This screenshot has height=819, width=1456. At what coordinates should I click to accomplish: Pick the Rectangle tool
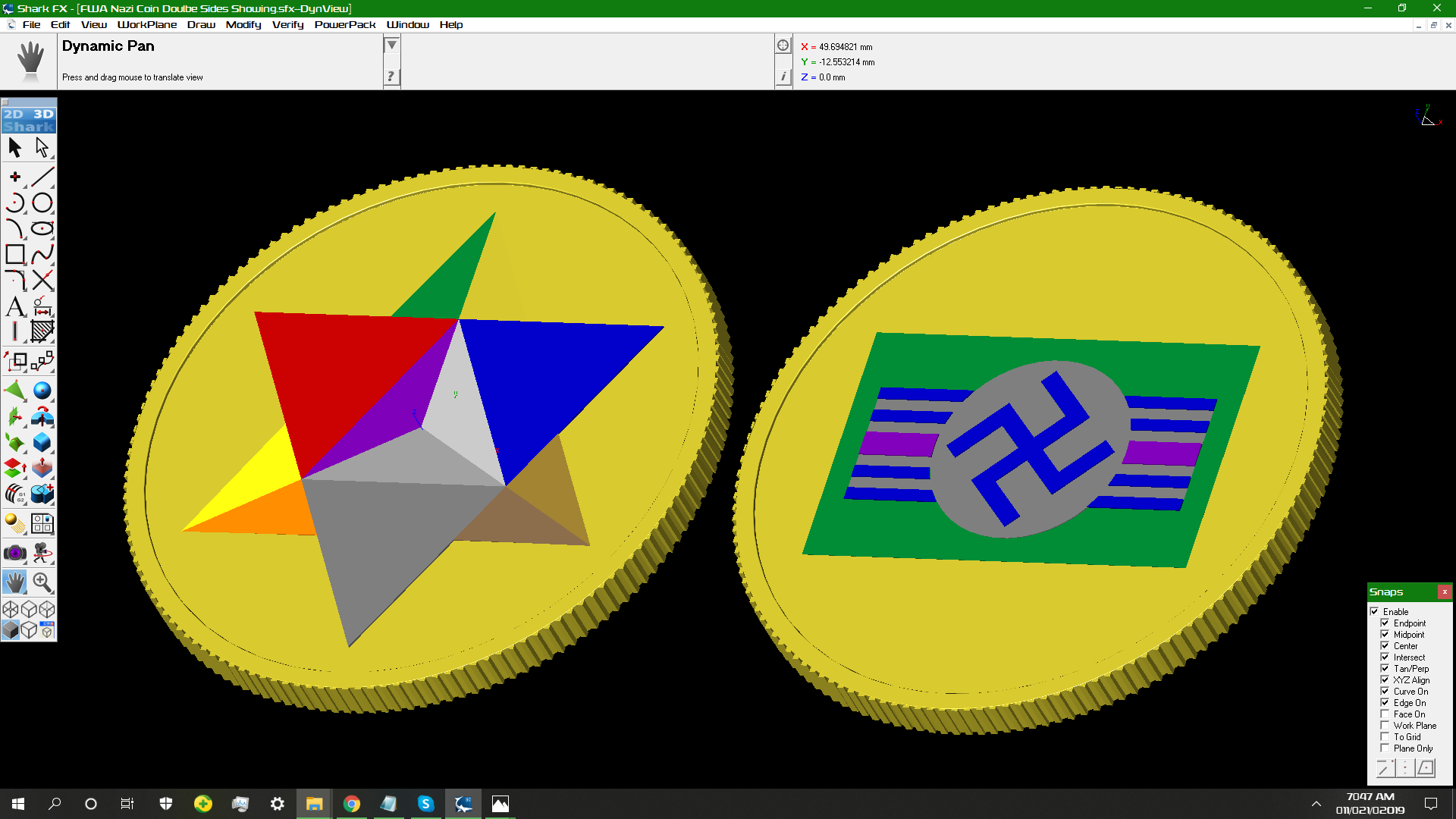pyautogui.click(x=15, y=254)
